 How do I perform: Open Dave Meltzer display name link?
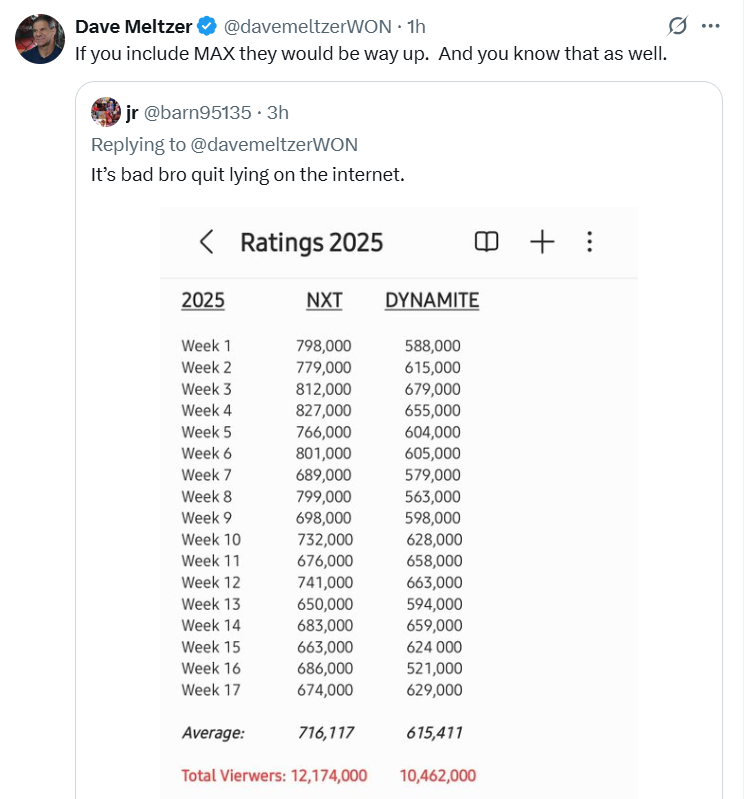click(134, 26)
